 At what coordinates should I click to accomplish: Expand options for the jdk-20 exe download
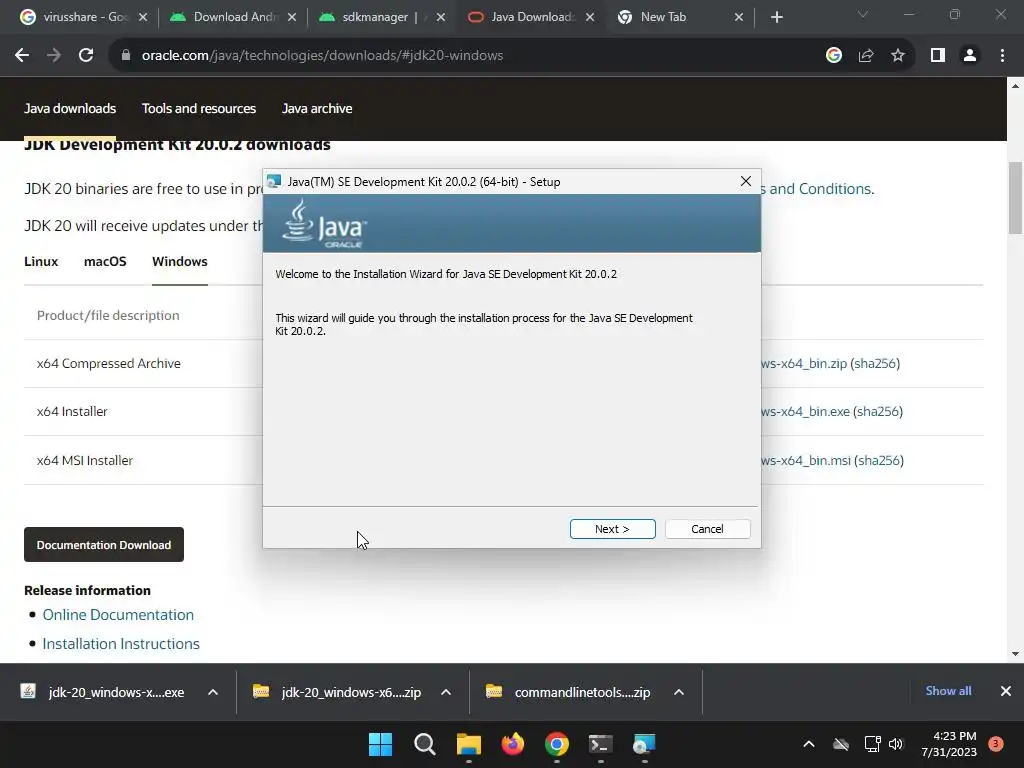[213, 692]
